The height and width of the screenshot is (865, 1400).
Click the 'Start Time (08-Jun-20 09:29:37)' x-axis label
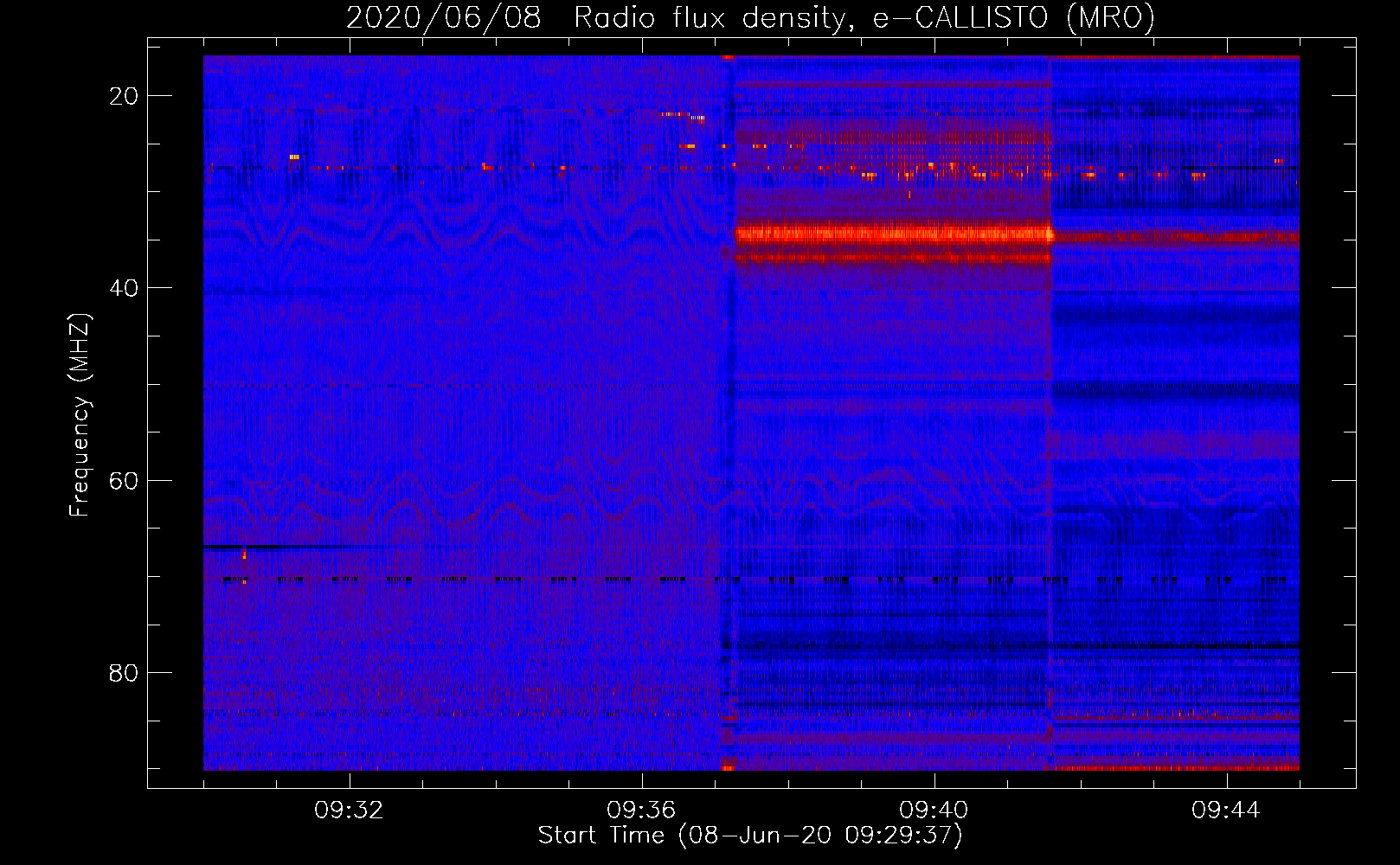(x=750, y=836)
